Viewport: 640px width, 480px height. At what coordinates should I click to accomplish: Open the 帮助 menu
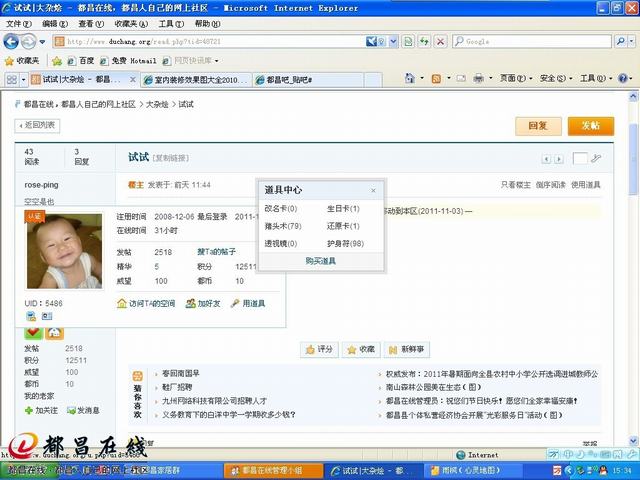click(207, 24)
